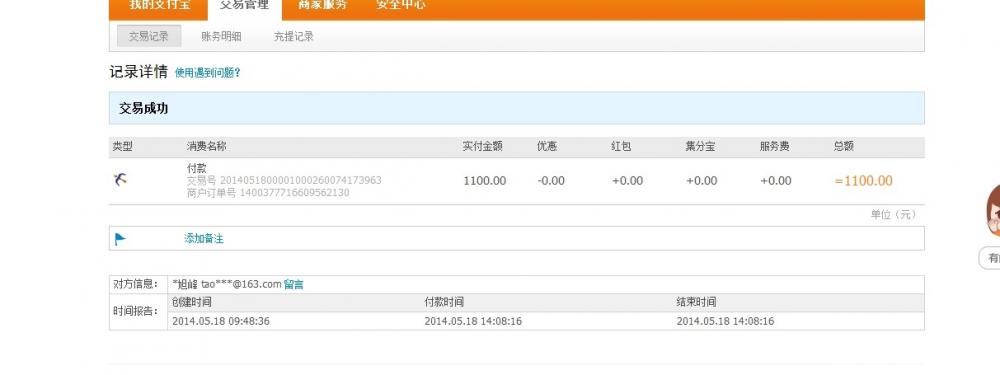
Task: Click the blue flag remark icon
Action: [120, 239]
